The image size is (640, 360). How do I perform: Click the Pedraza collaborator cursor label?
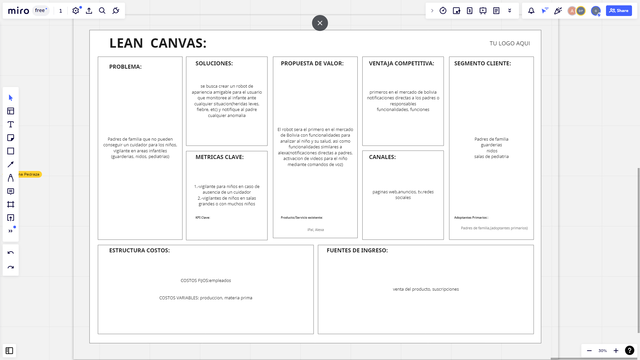29,174
